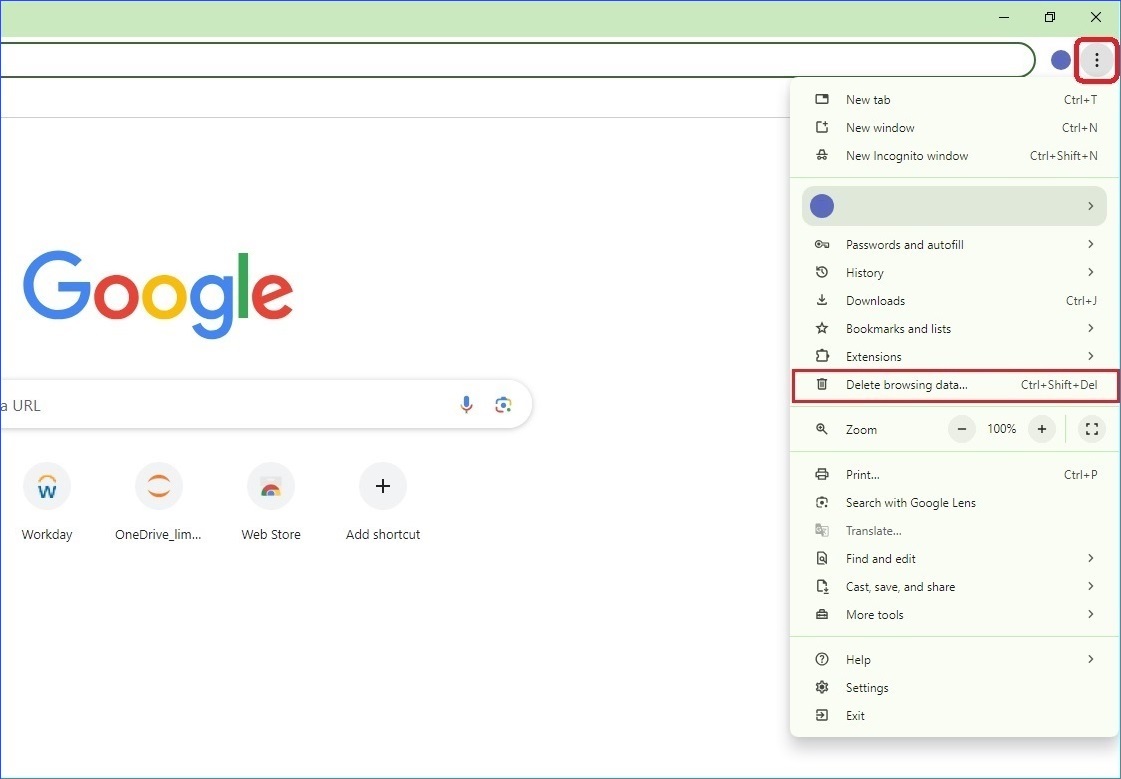Click the zoom out minus button
1121x779 pixels.
[961, 429]
